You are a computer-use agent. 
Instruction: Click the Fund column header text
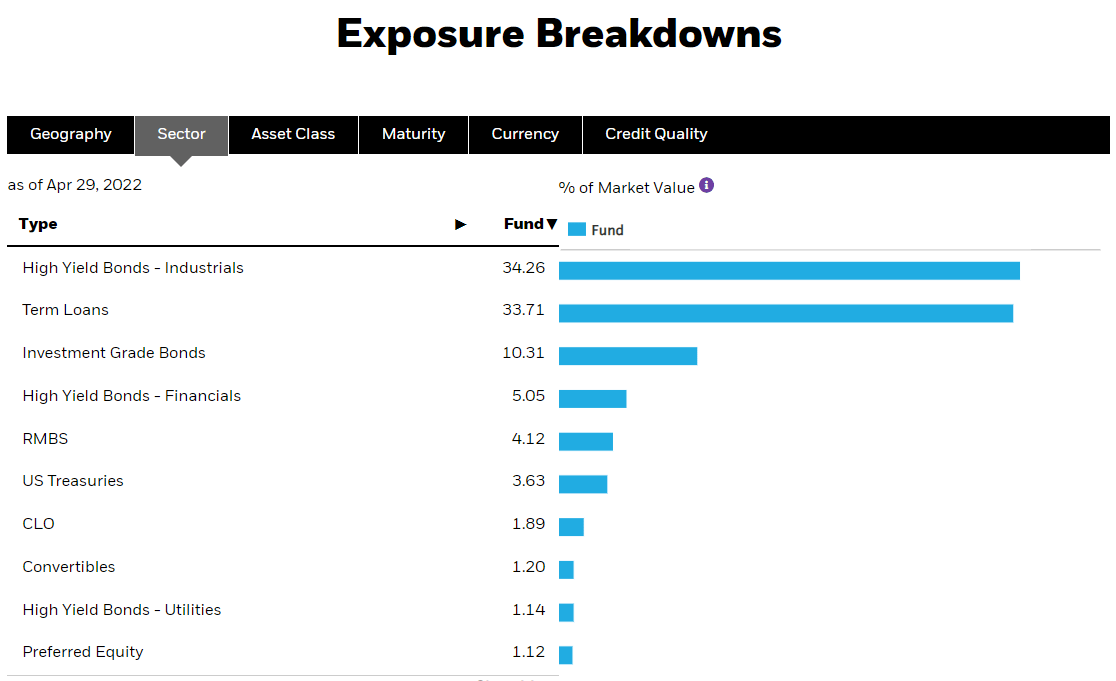[x=523, y=225]
